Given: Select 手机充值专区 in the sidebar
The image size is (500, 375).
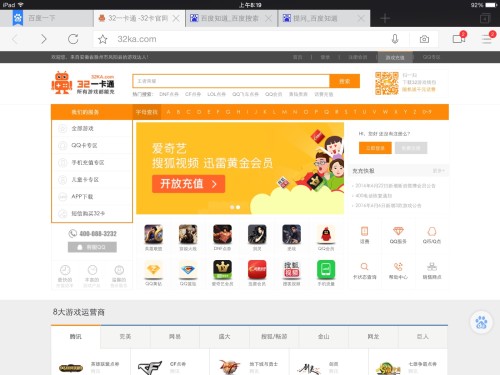Looking at the screenshot, I should click(x=92, y=162).
